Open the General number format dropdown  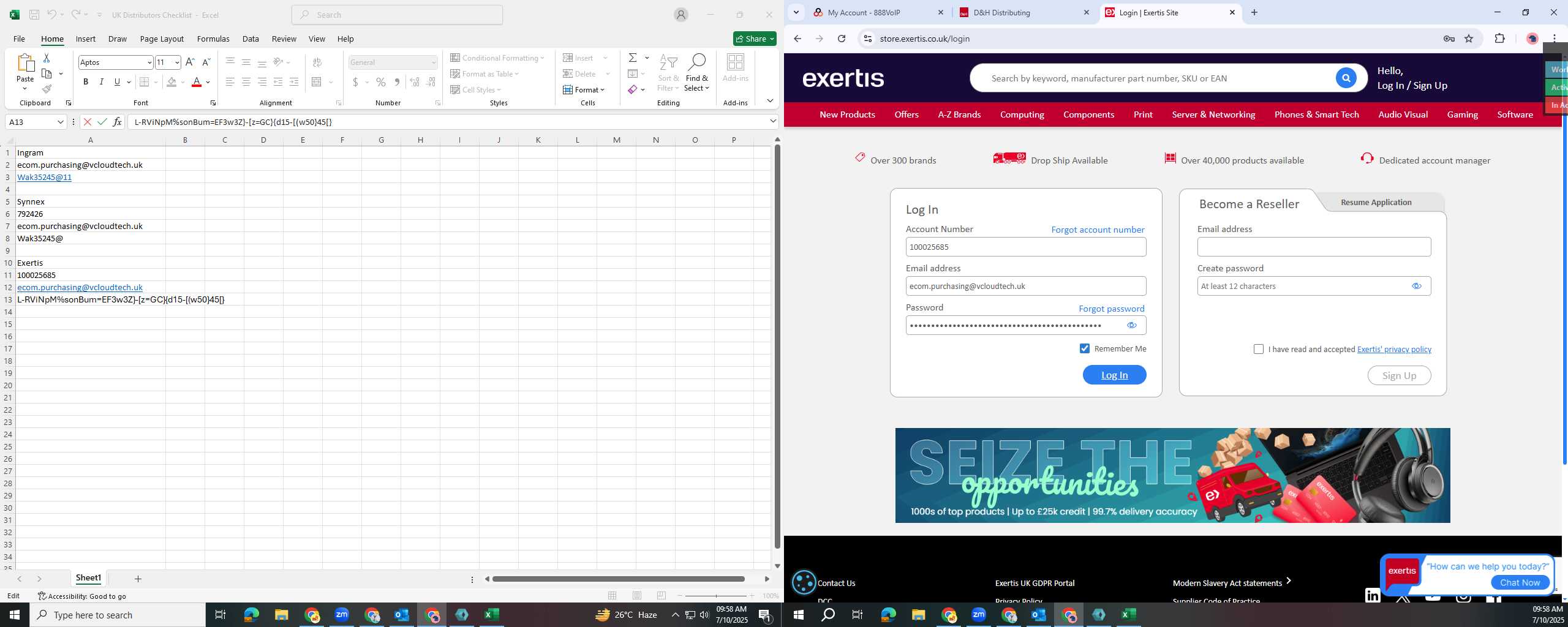click(x=434, y=62)
